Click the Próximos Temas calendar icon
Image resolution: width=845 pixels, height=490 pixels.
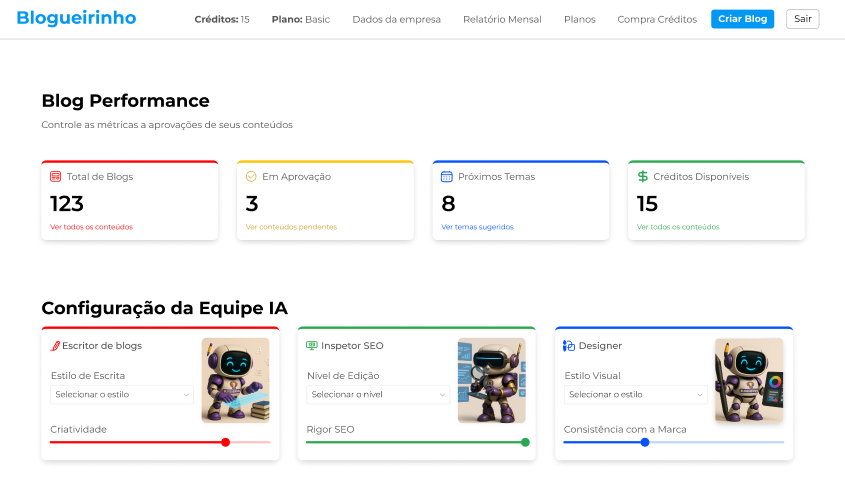pos(447,176)
